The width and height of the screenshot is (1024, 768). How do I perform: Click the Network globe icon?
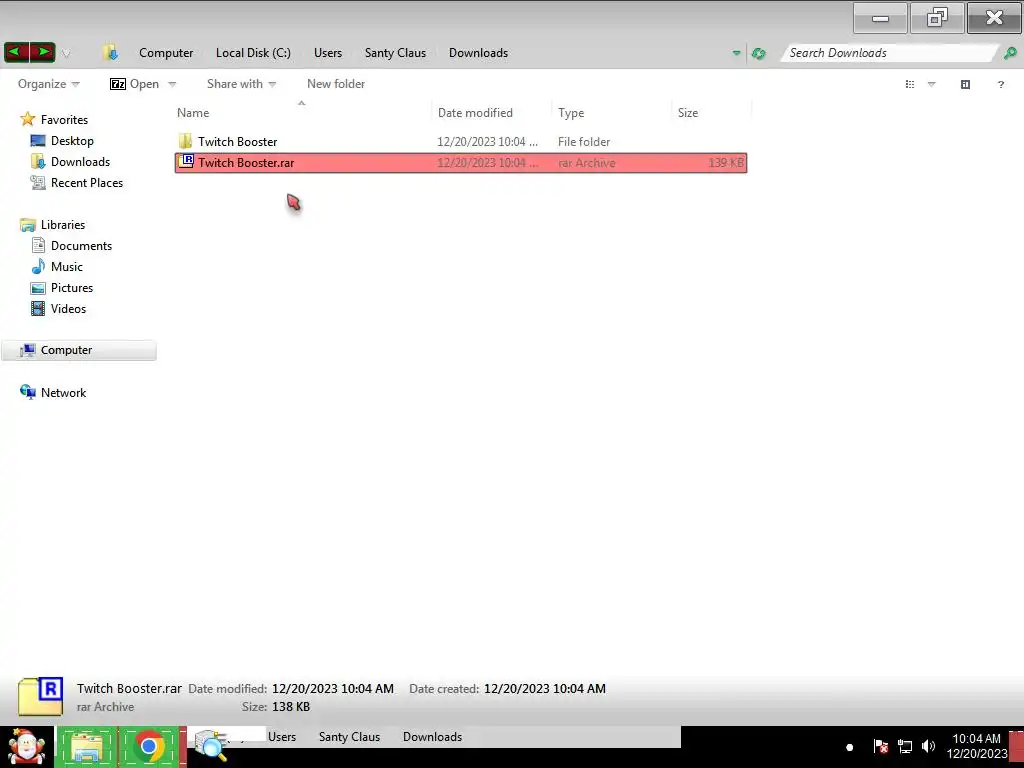pyautogui.click(x=27, y=392)
